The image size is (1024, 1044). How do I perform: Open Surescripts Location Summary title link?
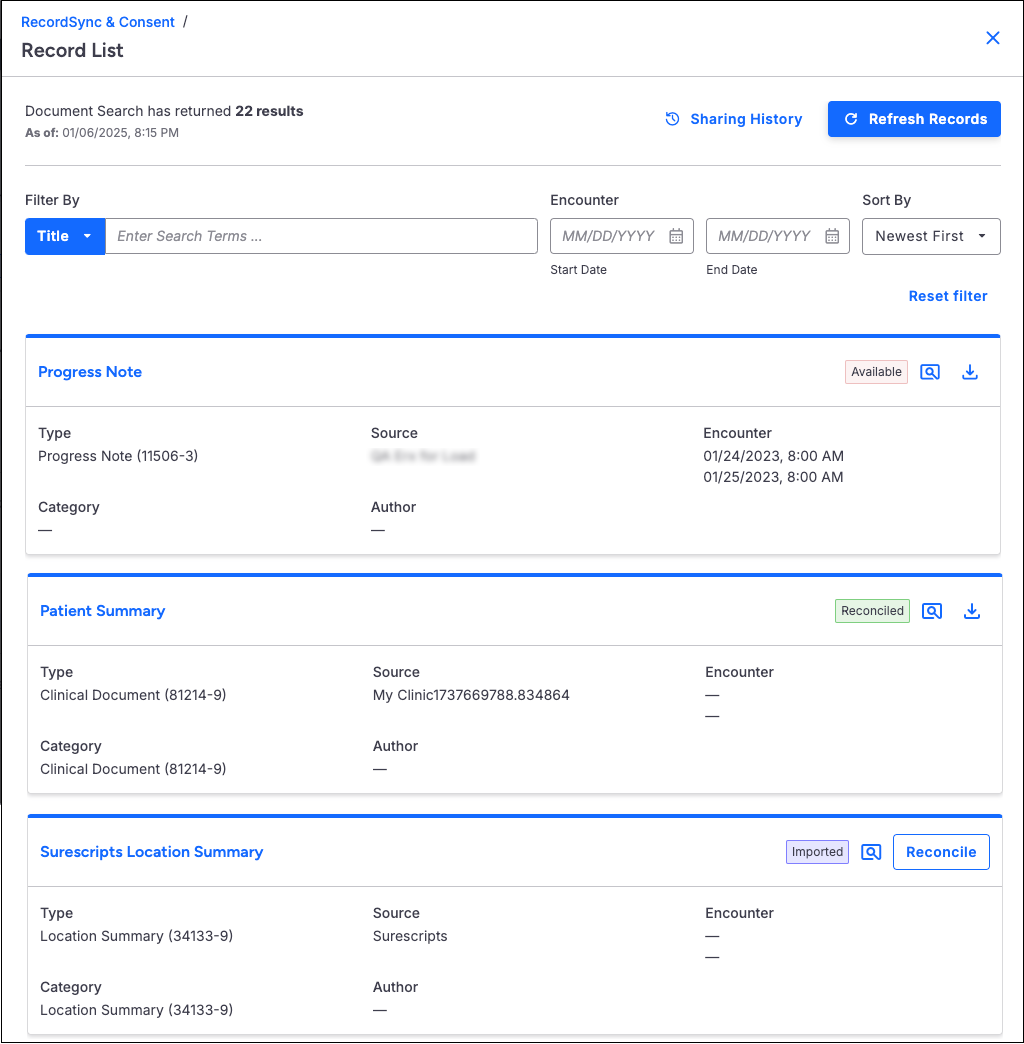pos(151,852)
